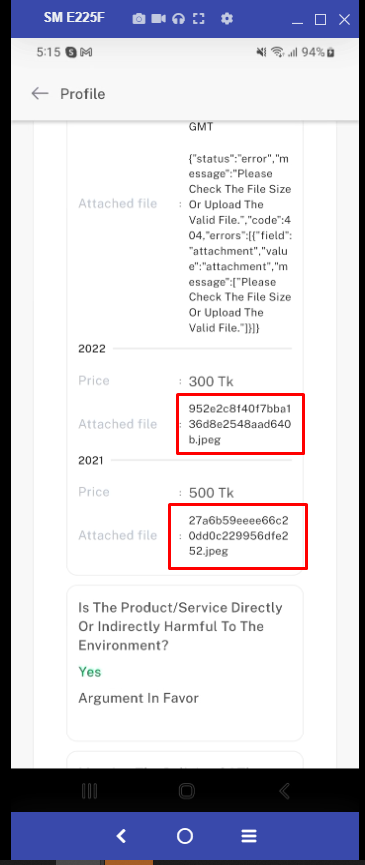365x865 pixels.
Task: Tap the Android home button on phone
Action: click(187, 791)
